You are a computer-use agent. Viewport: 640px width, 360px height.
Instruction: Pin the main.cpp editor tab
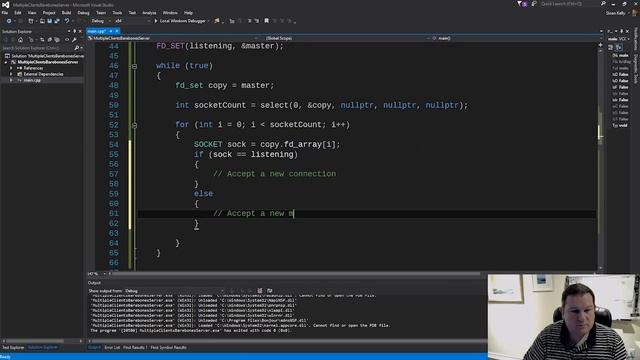(x=111, y=31)
